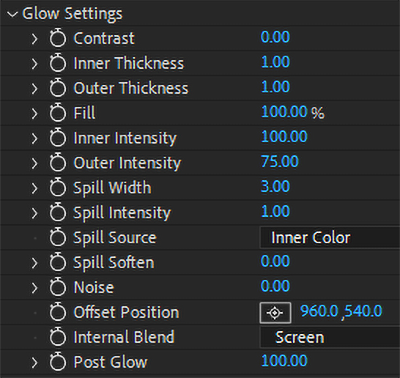This screenshot has height=378, width=400.
Task: Expand the Inner Intensity property arrow
Action: 35,138
